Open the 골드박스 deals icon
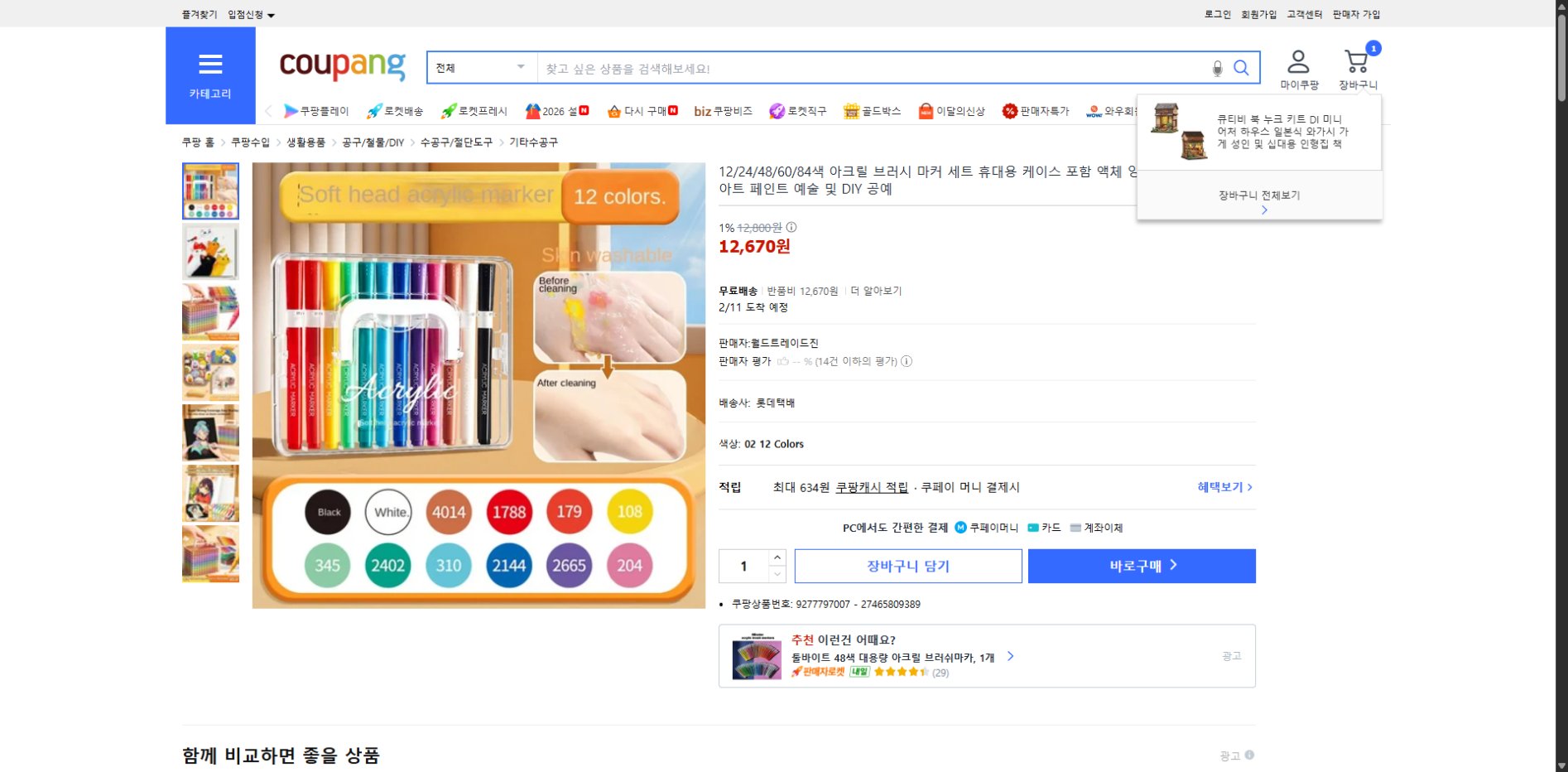 click(x=851, y=110)
